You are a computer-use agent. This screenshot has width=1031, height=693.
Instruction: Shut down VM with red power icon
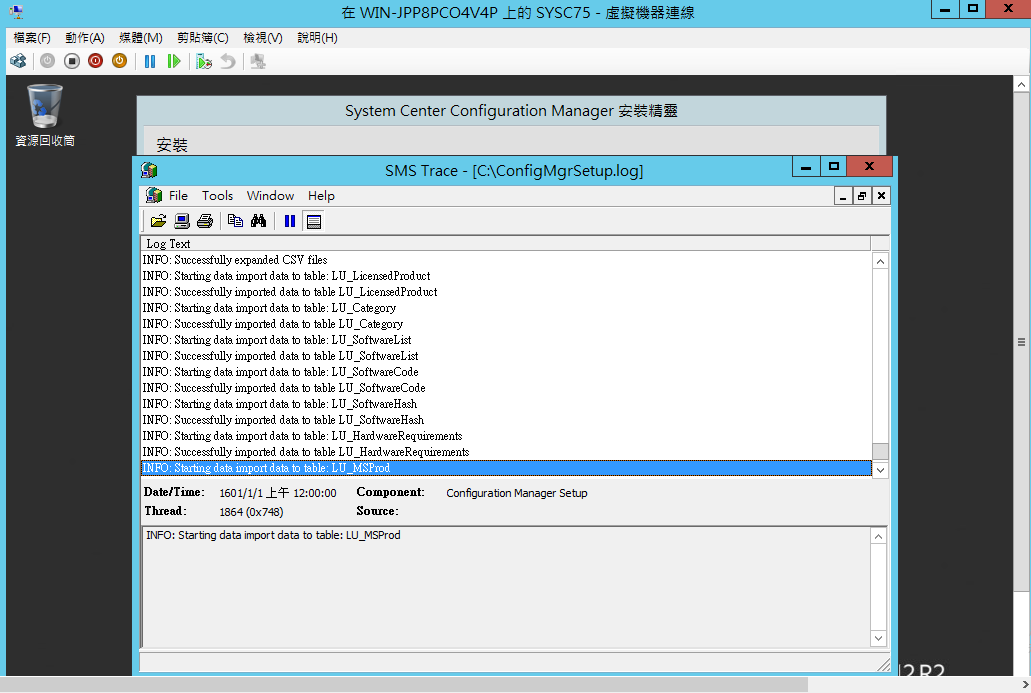[95, 61]
